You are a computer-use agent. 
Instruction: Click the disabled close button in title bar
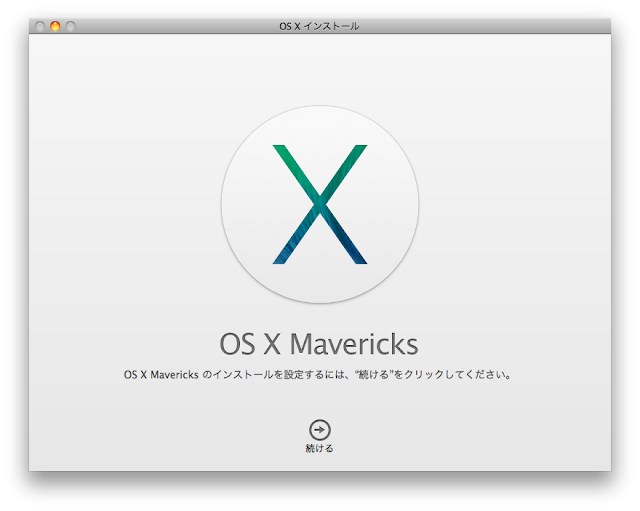point(40,26)
